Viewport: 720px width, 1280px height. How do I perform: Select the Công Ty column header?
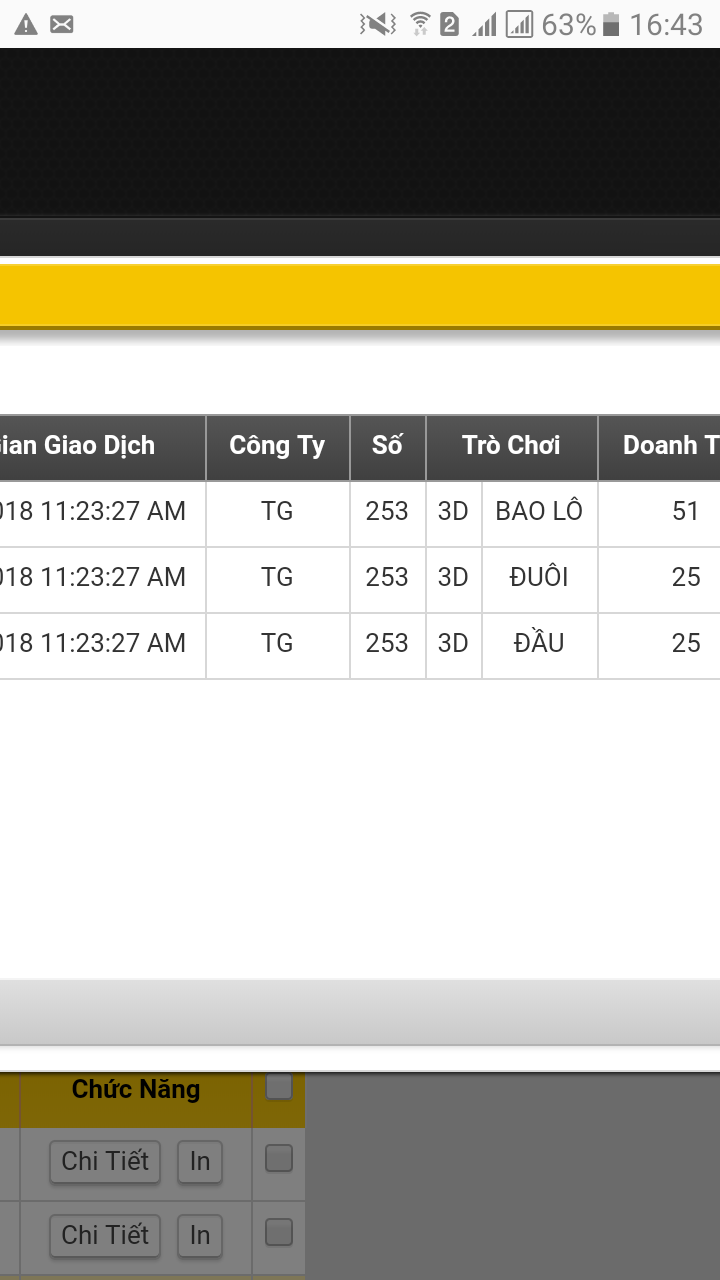(x=278, y=446)
